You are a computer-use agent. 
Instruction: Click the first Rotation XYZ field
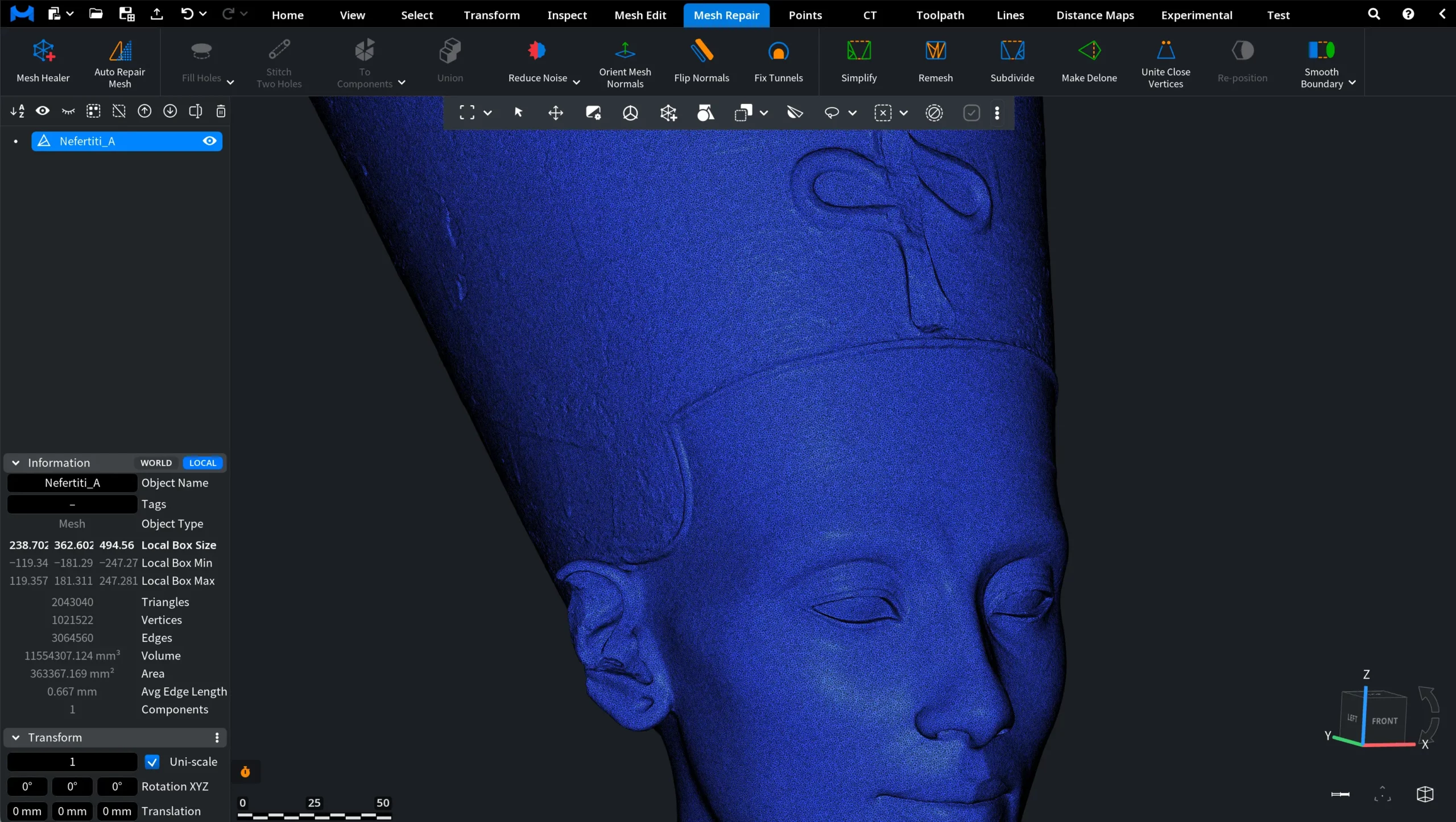pyautogui.click(x=27, y=787)
